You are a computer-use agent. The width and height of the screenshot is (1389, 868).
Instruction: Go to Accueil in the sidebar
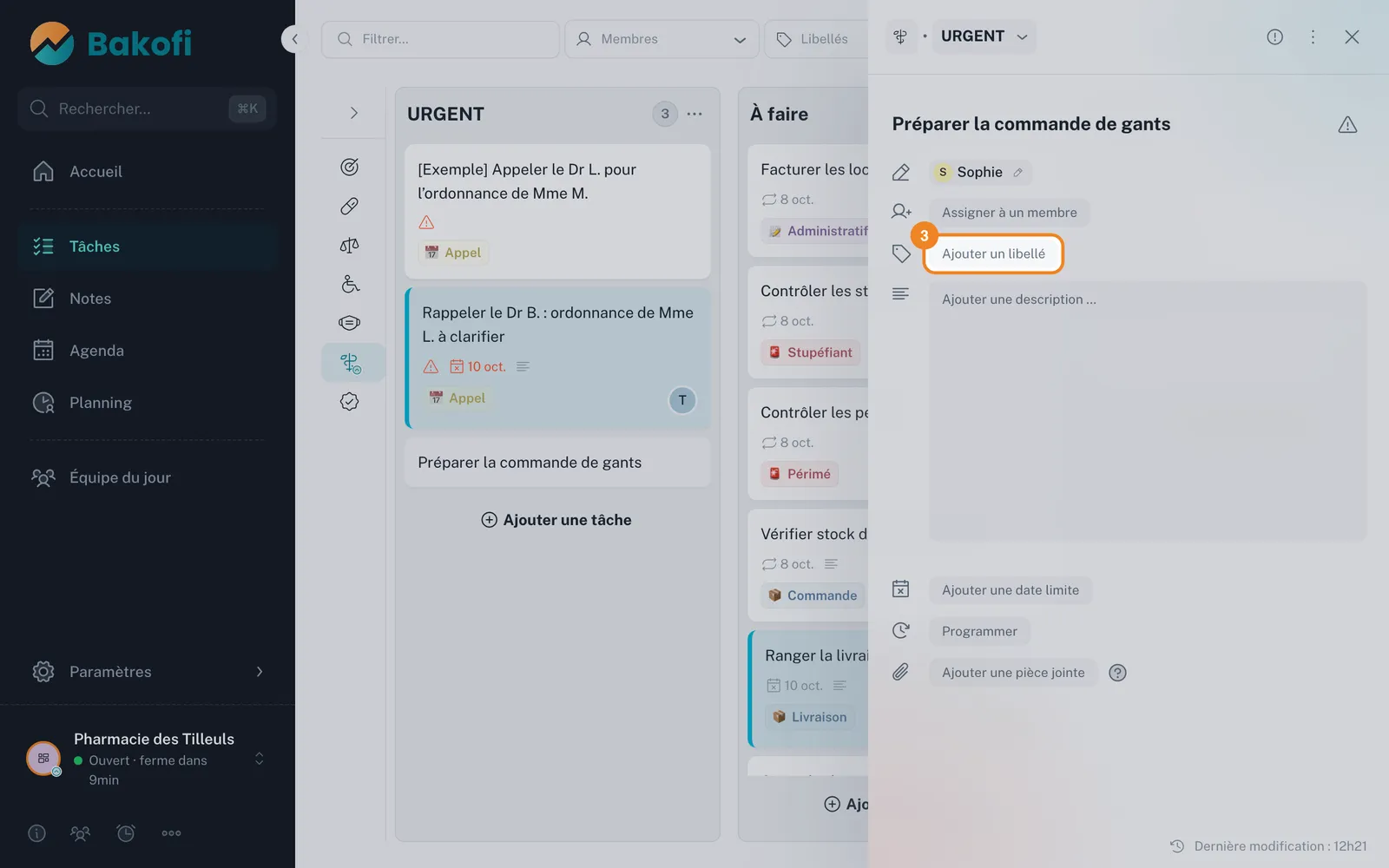tap(148, 172)
